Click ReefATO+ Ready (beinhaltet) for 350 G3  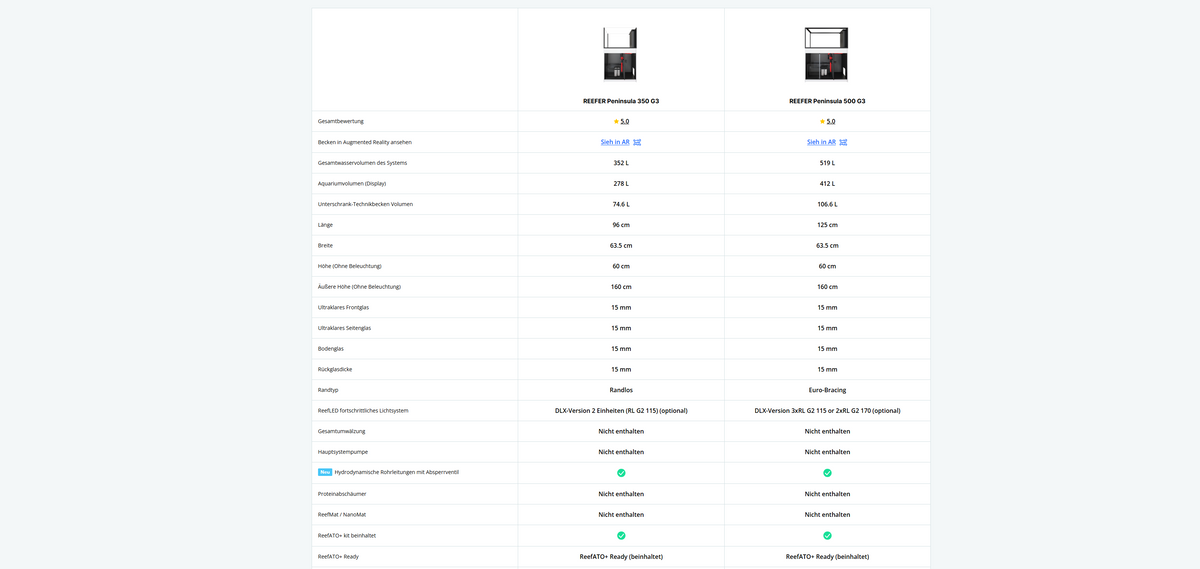click(621, 556)
